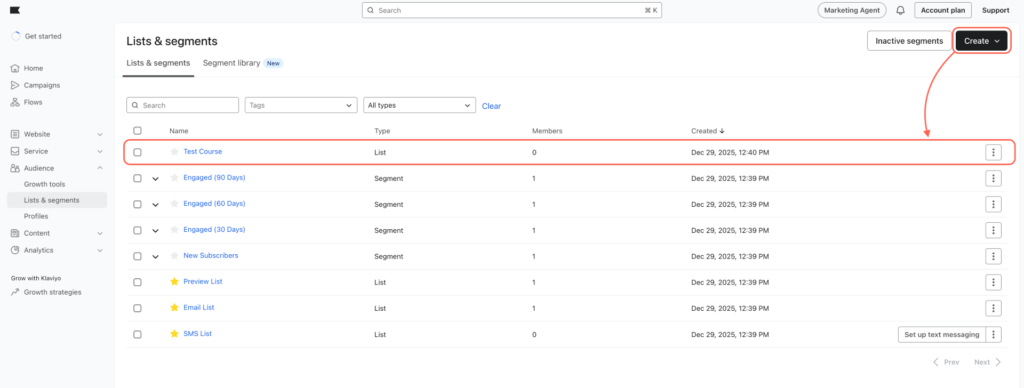
Task: Check the New Subscribers row checkbox
Action: (x=137, y=256)
